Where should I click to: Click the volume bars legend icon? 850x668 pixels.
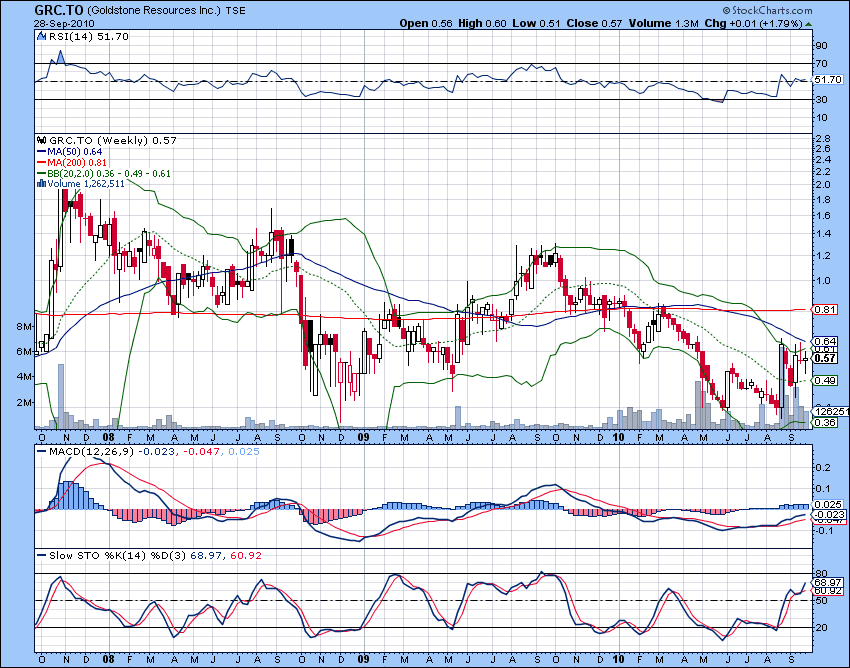pyautogui.click(x=41, y=184)
